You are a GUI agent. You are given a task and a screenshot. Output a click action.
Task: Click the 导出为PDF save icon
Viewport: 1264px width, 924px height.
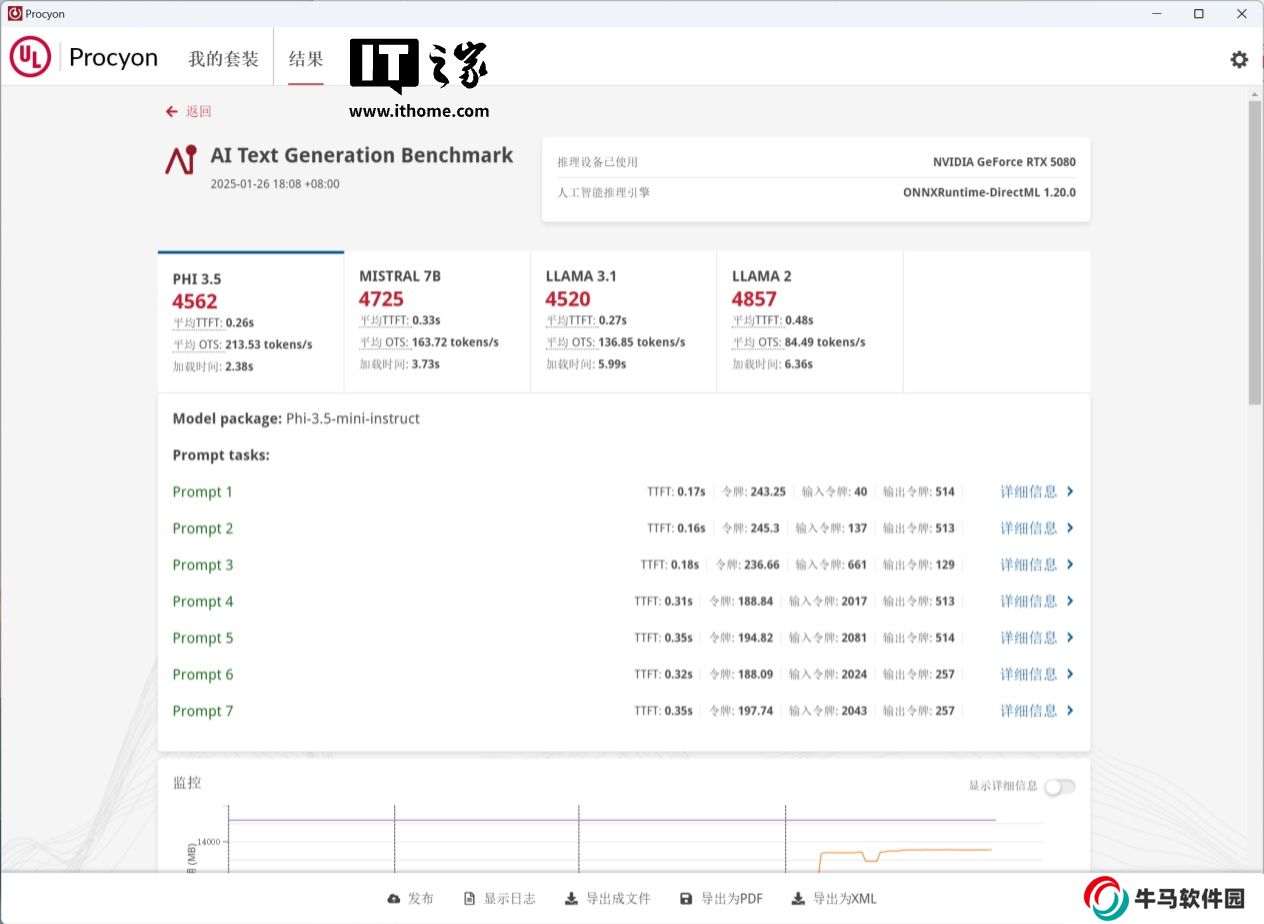click(x=686, y=899)
